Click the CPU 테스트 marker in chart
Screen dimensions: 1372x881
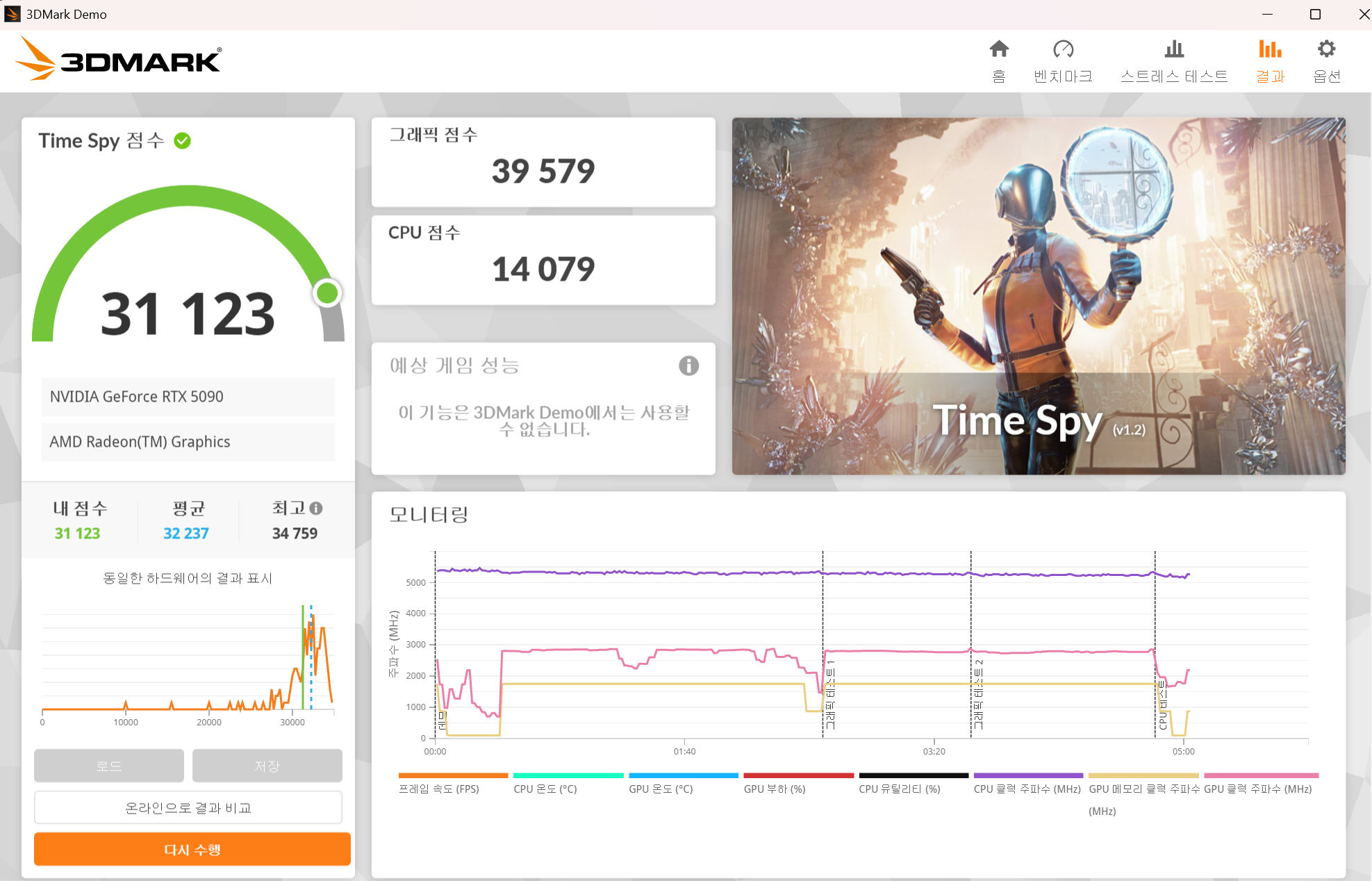1162,705
